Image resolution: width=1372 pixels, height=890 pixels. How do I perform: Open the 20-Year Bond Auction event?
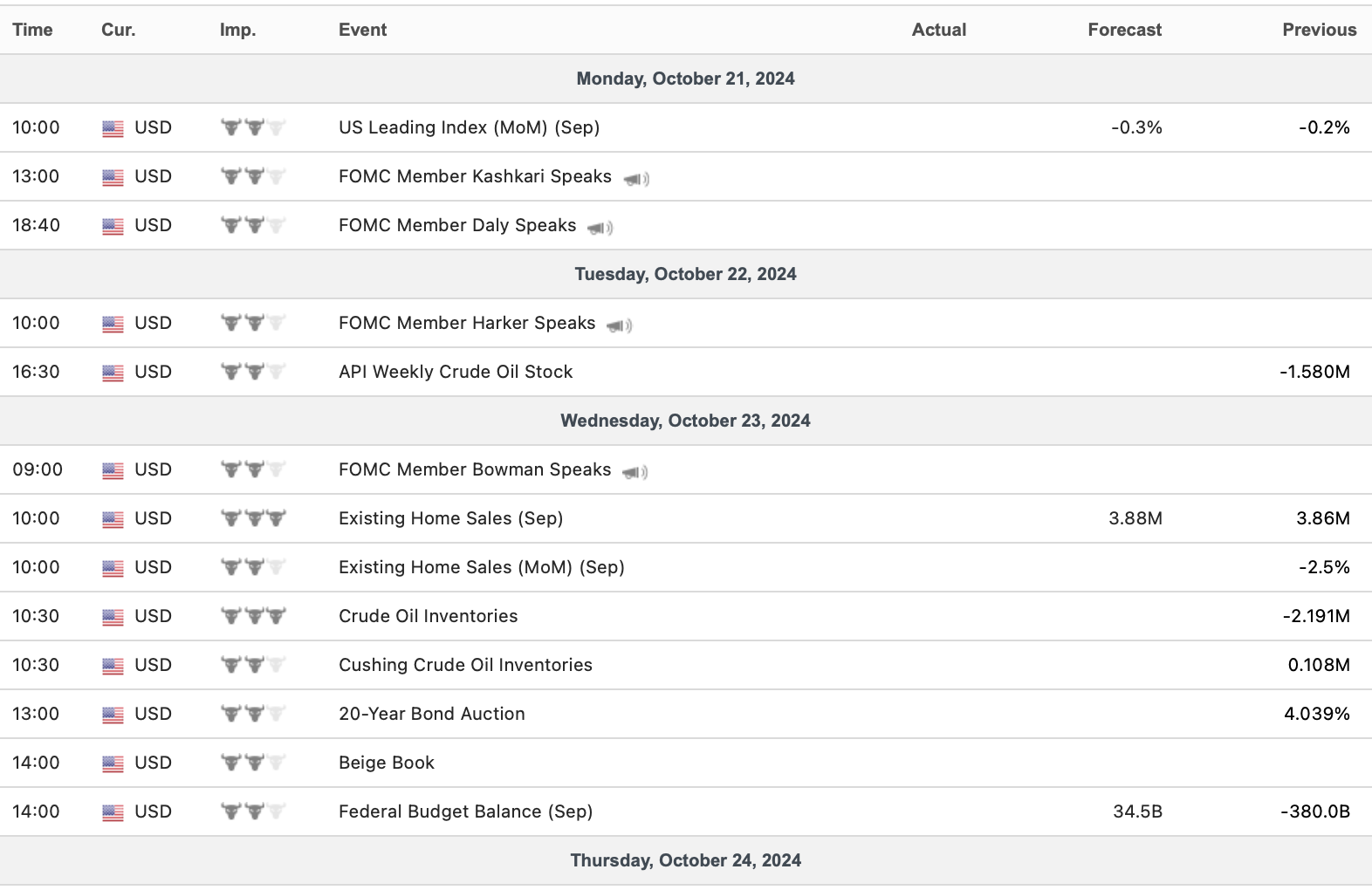432,714
